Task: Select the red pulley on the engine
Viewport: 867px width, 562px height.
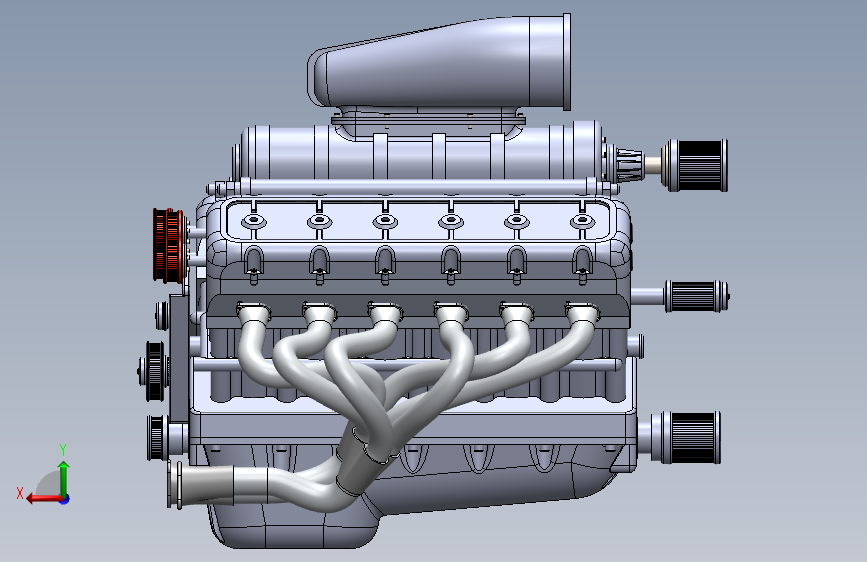Action: tap(168, 244)
